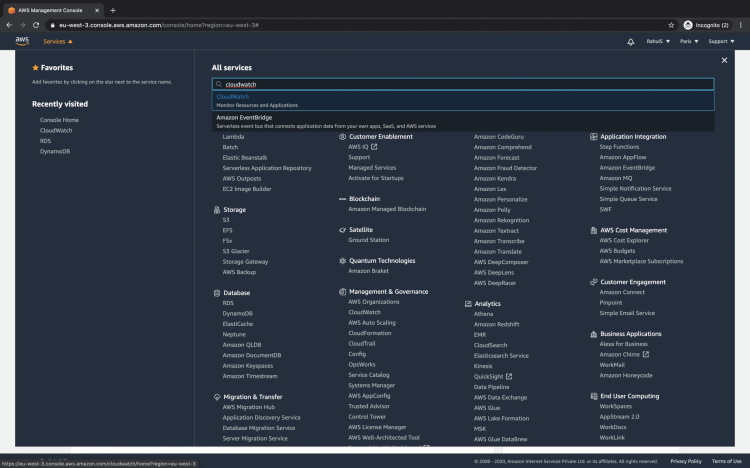Select the AWS Management Console browser tab
Viewport: 750px width, 468px height.
[x=53, y=10]
